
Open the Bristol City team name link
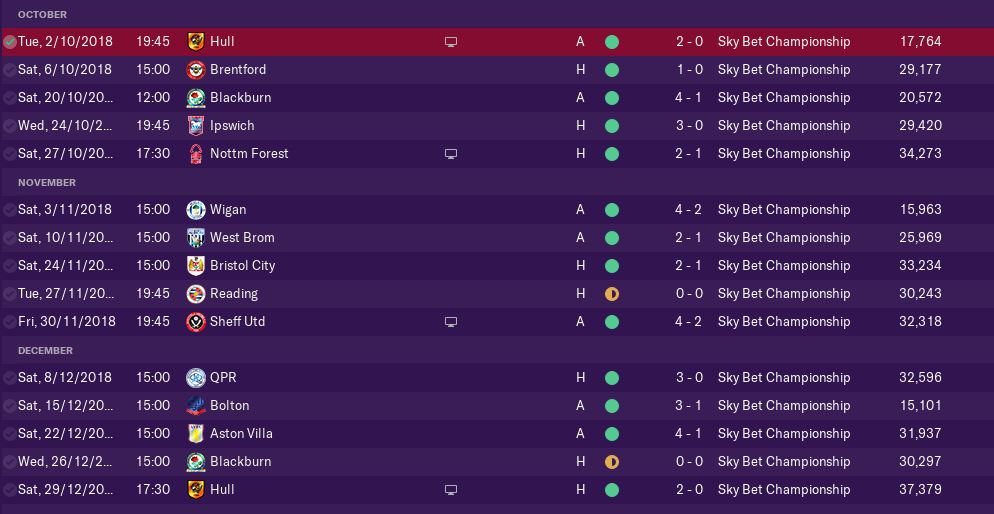[x=242, y=266]
